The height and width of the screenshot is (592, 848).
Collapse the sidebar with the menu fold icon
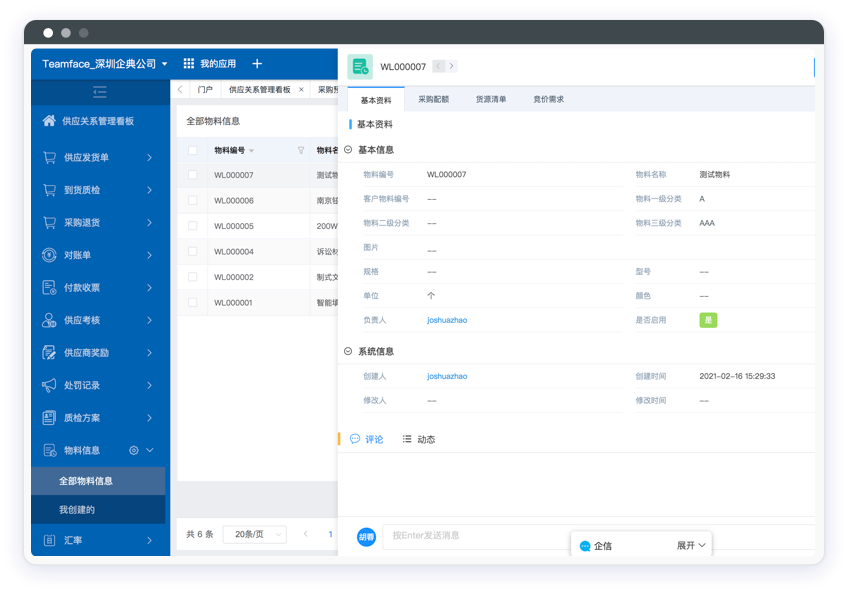[100, 92]
